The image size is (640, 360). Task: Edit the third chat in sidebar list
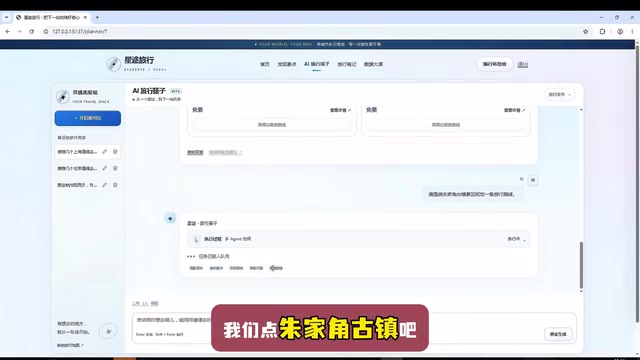(x=104, y=185)
